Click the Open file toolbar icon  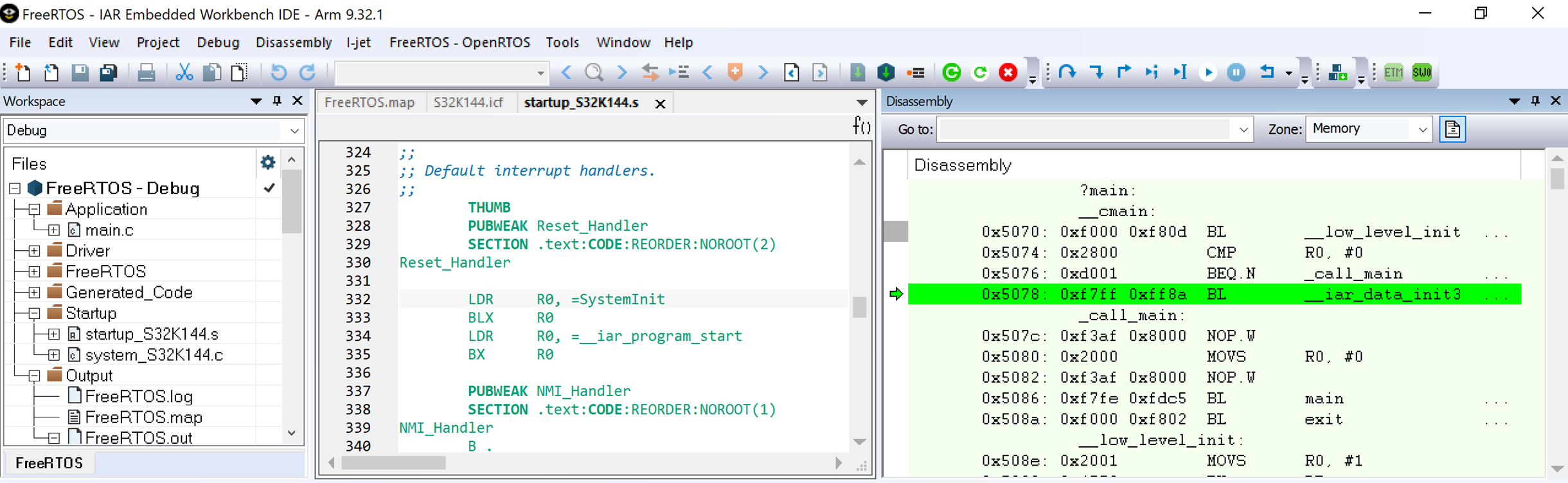click(51, 73)
